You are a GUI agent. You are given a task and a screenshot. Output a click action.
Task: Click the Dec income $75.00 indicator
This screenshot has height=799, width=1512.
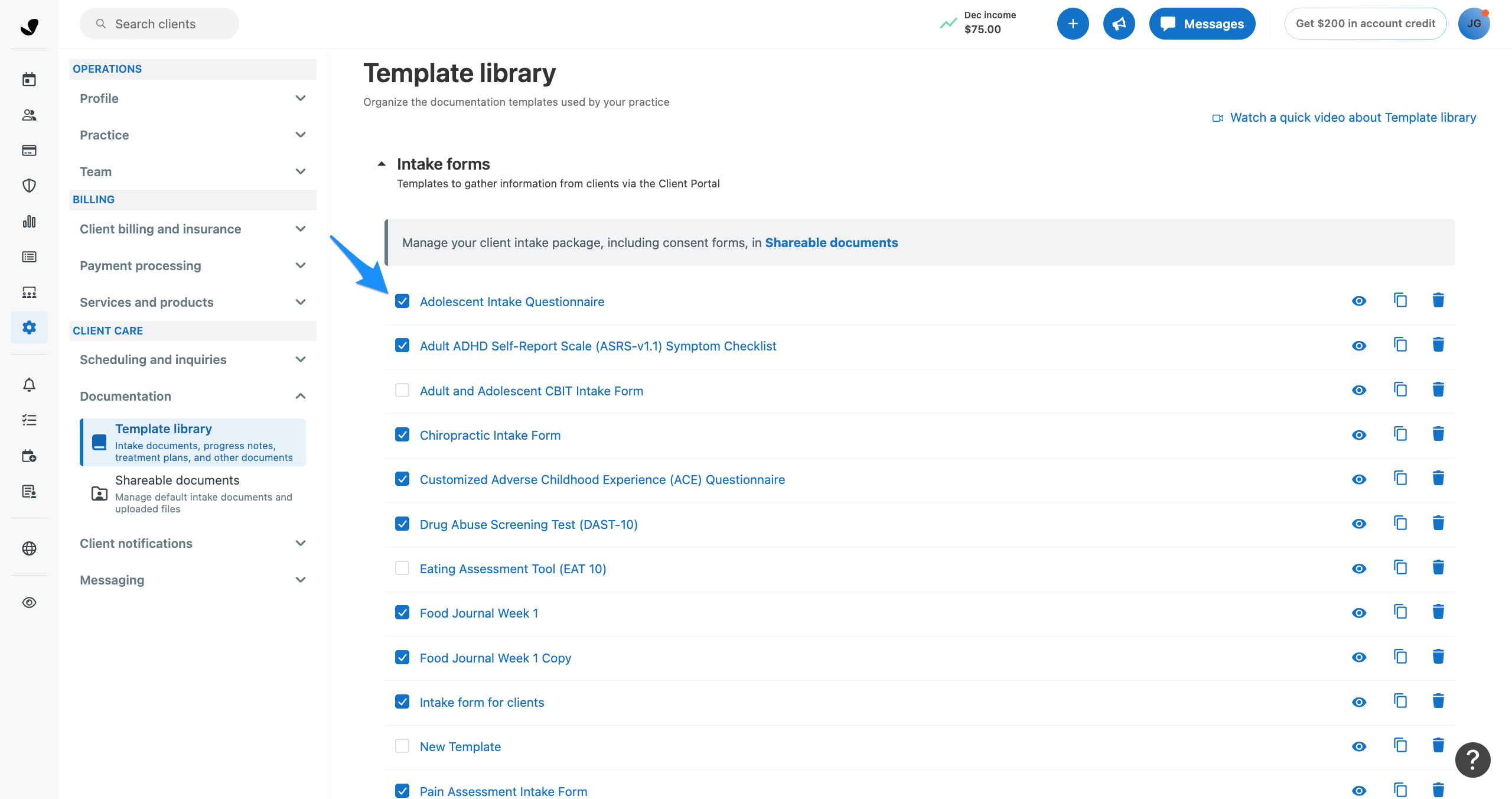982,22
